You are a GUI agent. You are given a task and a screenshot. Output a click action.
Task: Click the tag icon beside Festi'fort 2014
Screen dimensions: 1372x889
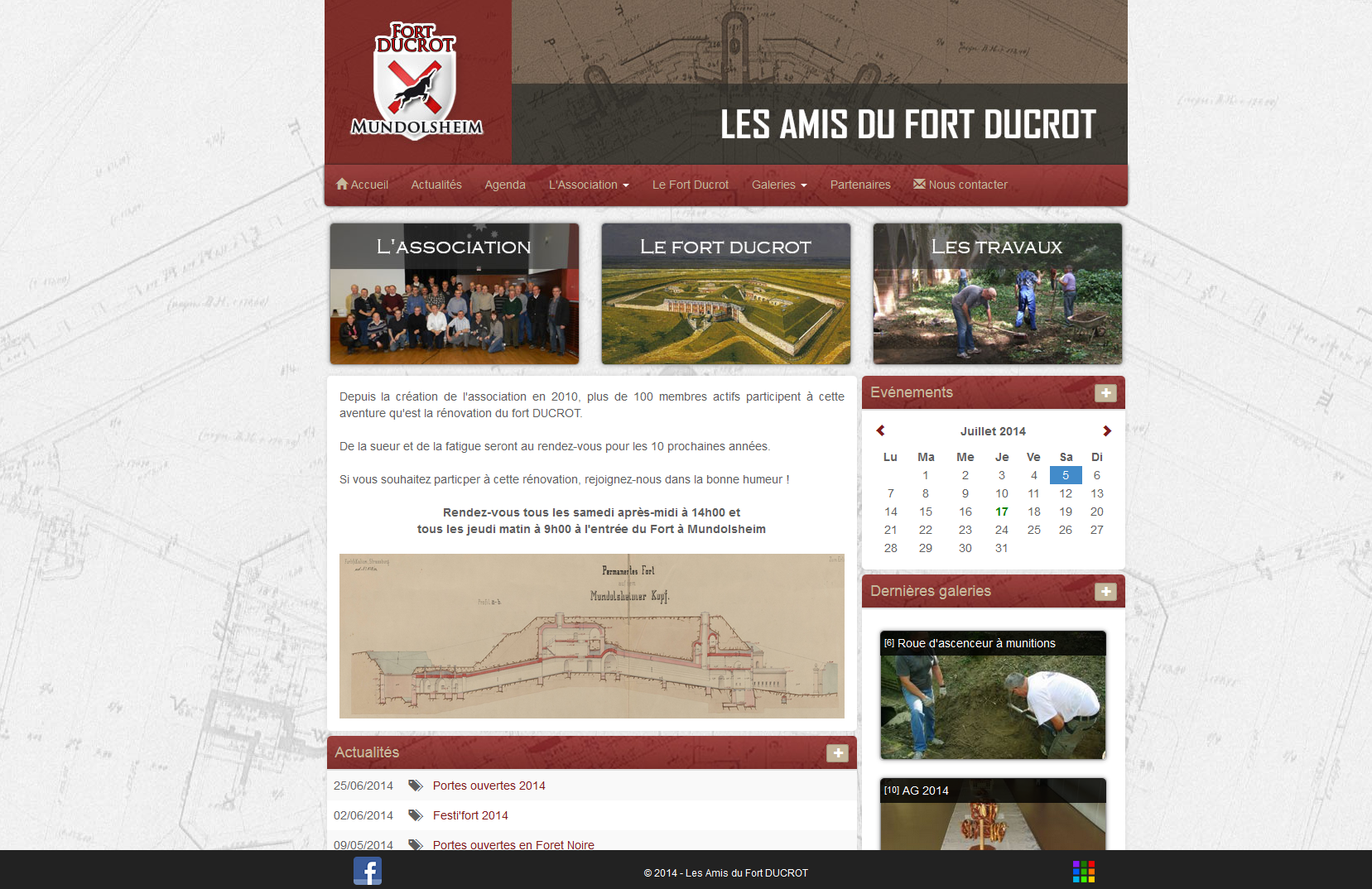coord(416,815)
